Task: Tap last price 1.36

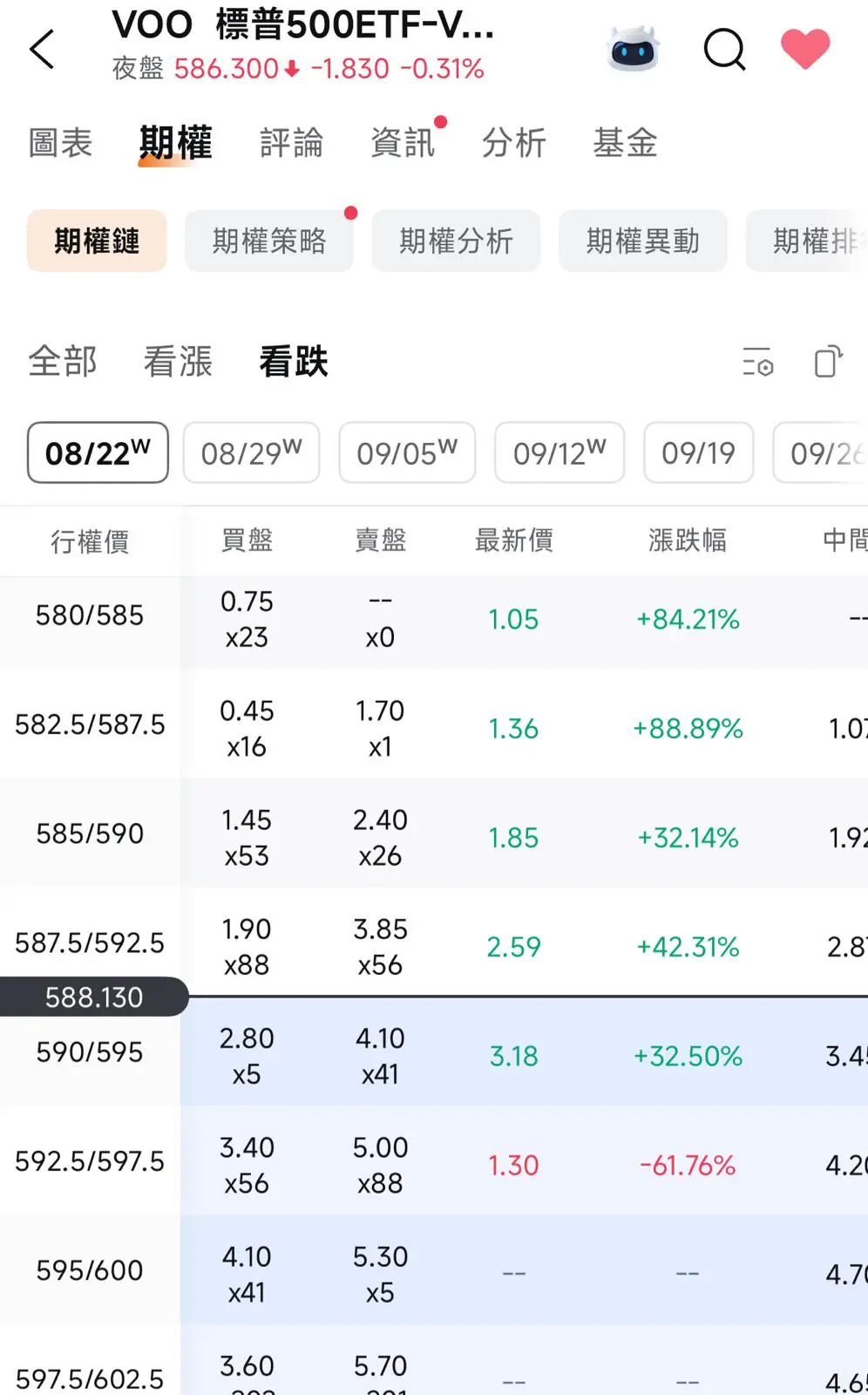Action: pos(513,728)
